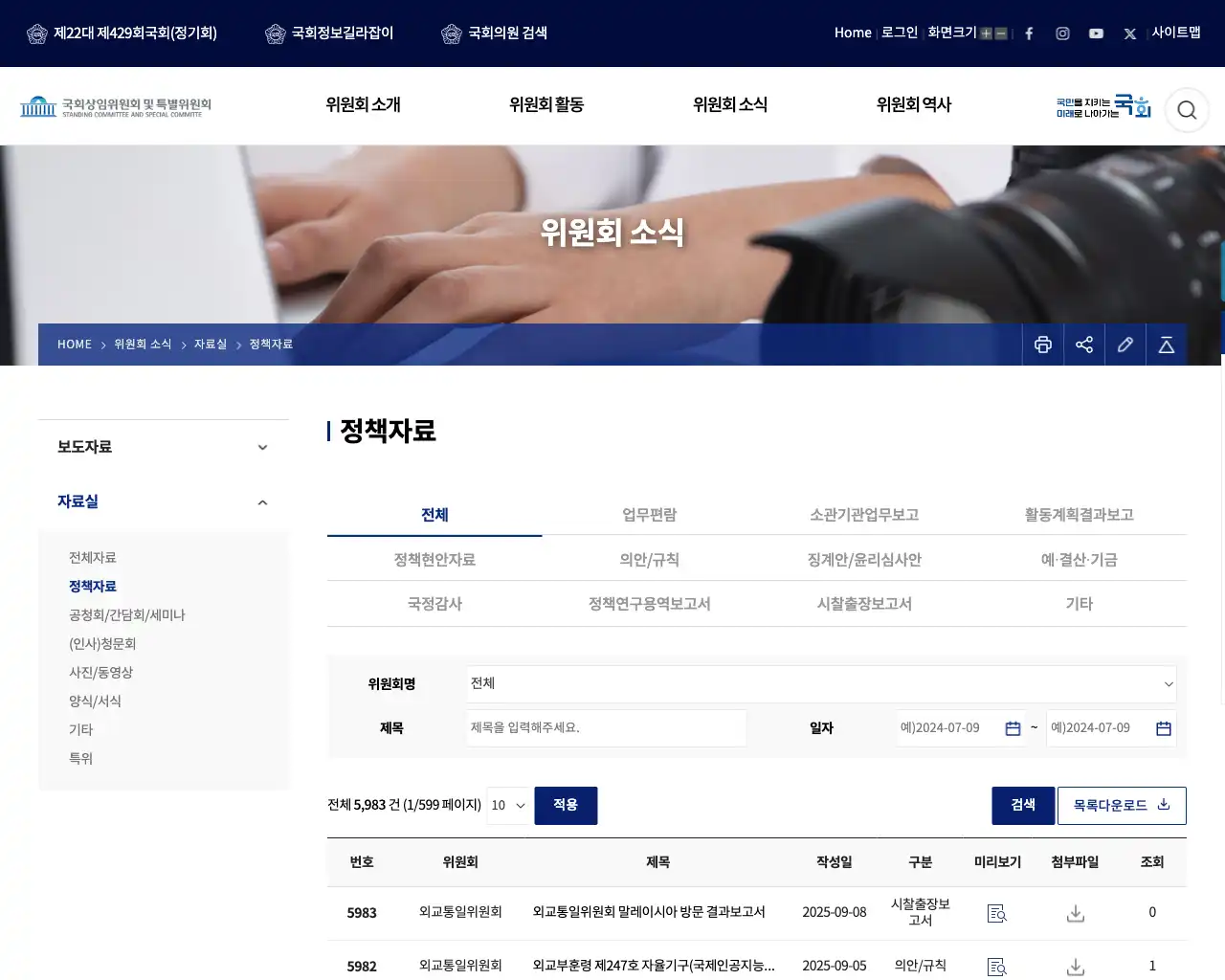Screen dimensions: 1225x980
Task: Open the X (Twitter) icon link
Action: [x=1130, y=33]
